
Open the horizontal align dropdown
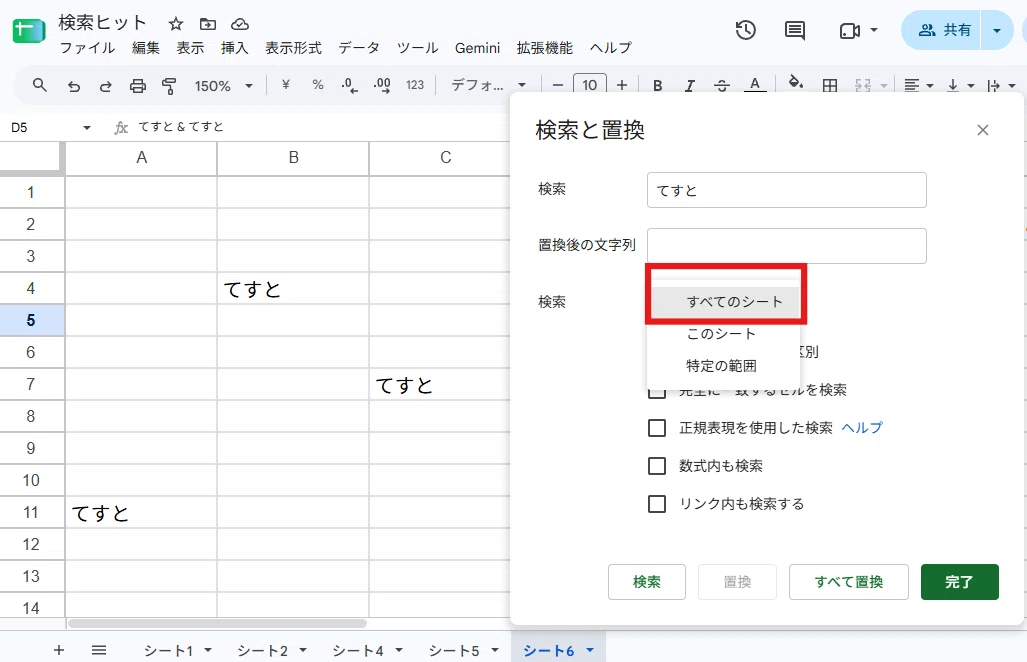(x=918, y=86)
